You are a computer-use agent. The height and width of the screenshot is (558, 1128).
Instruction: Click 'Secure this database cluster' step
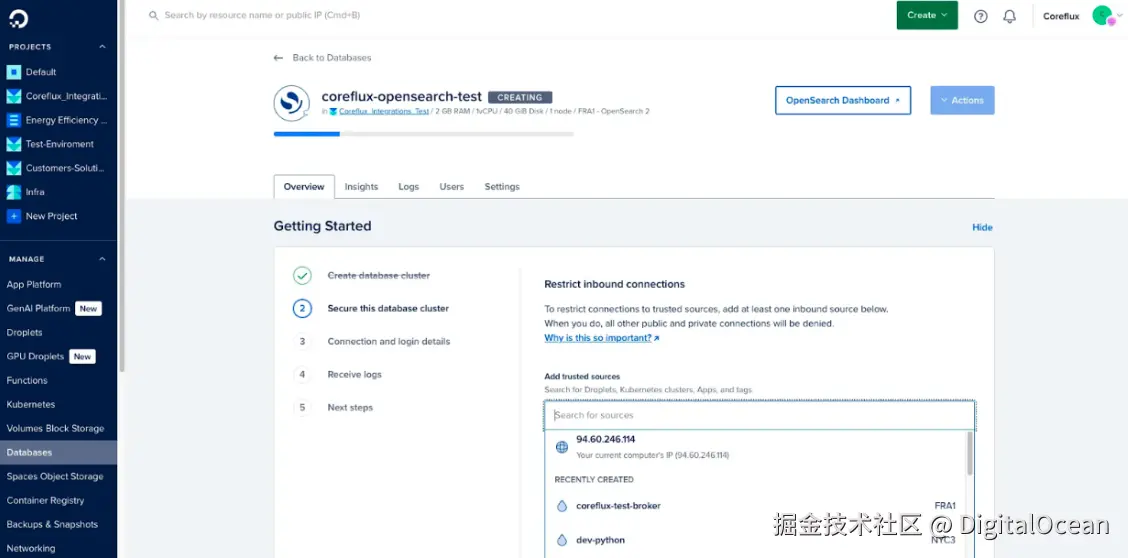(x=388, y=308)
